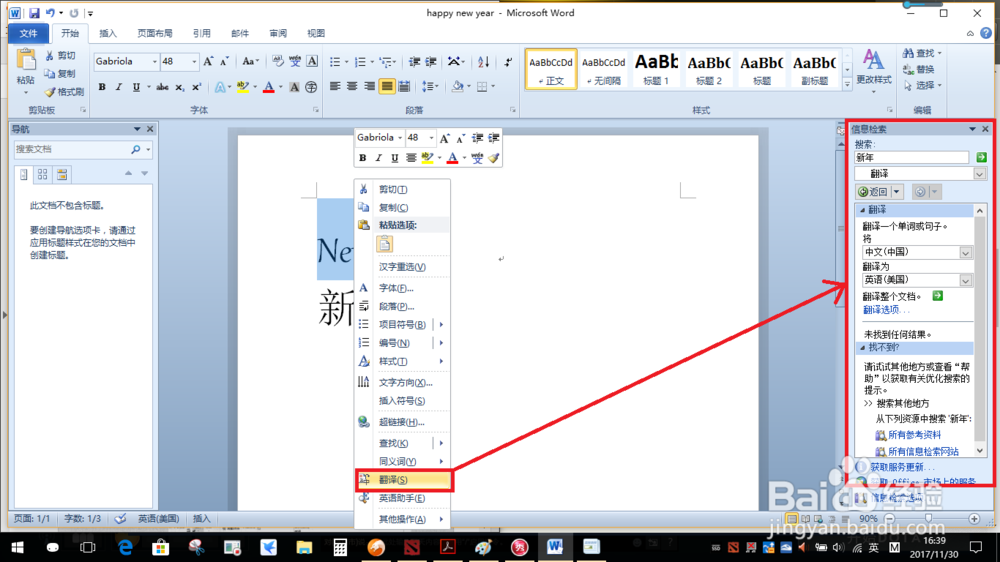The width and height of the screenshot is (1000, 562).
Task: Toggle subscript formatting
Action: point(180,87)
